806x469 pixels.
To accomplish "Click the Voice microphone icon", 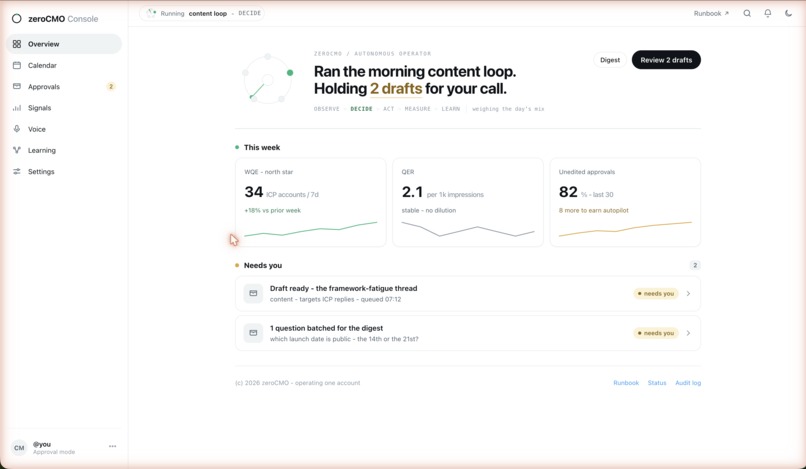I will click(17, 129).
